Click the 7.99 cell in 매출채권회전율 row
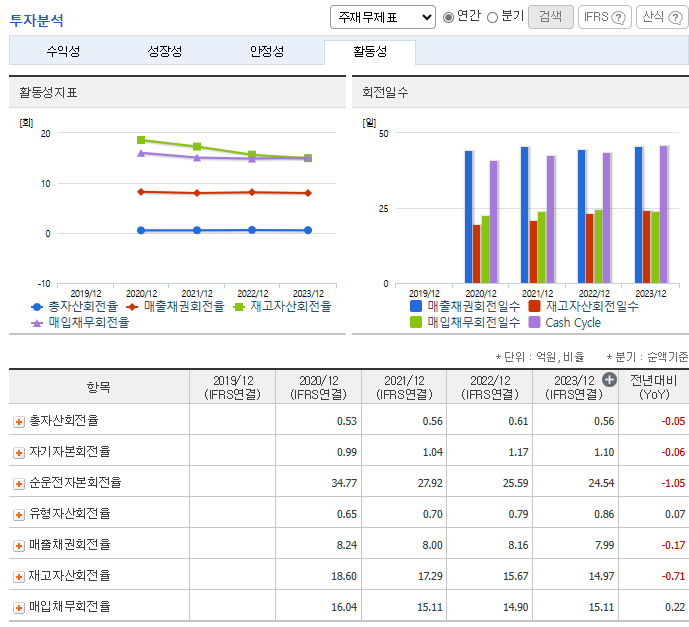 (x=604, y=545)
